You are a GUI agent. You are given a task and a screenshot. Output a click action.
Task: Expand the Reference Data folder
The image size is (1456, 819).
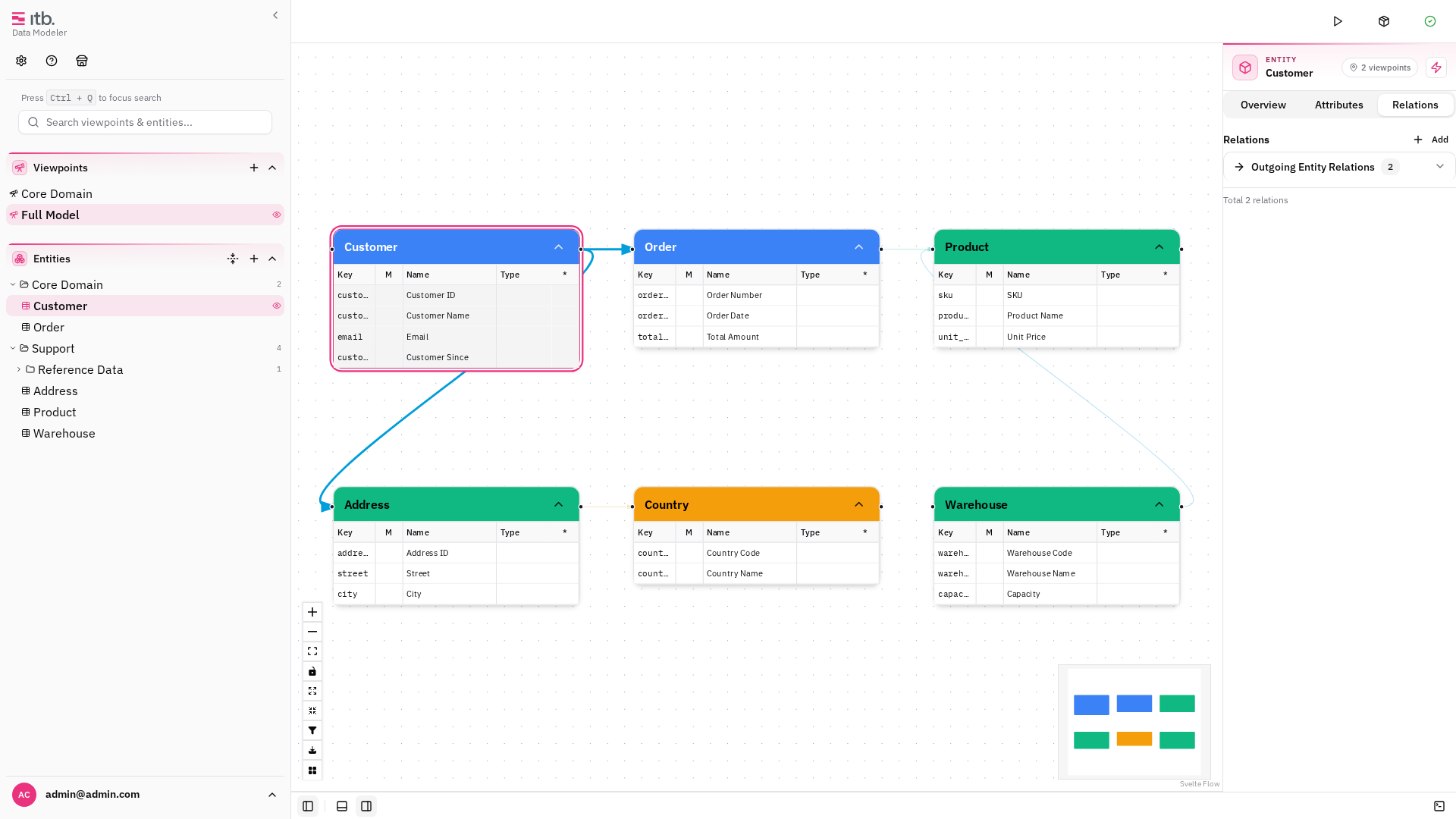point(19,369)
